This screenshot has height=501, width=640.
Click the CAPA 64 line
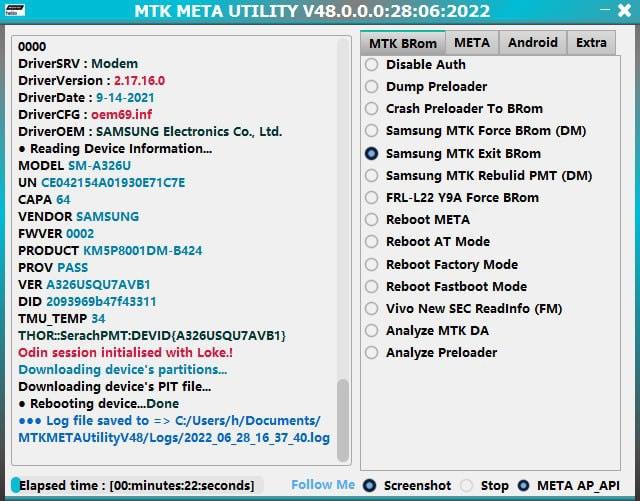pos(44,200)
